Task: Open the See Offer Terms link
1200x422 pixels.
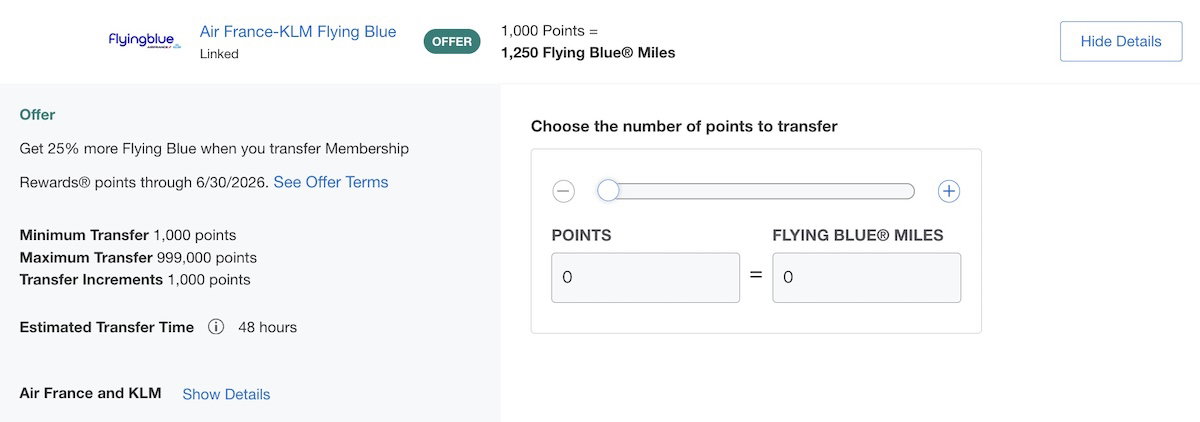Action: 331,182
